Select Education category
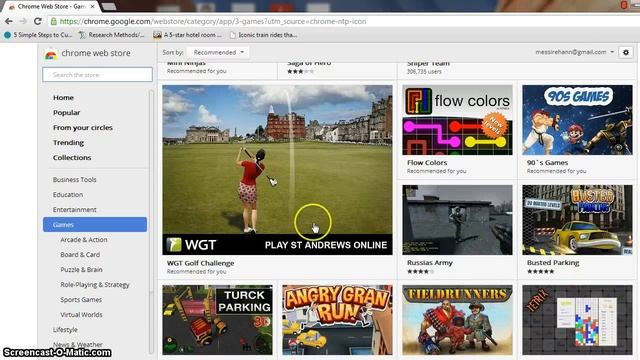This screenshot has height=360, width=640. click(x=68, y=195)
